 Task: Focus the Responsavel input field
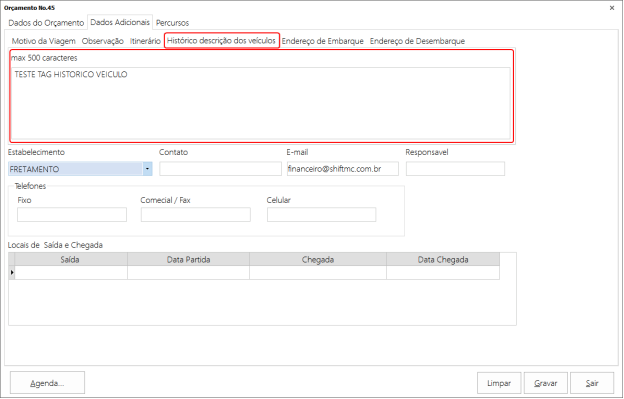(x=455, y=169)
